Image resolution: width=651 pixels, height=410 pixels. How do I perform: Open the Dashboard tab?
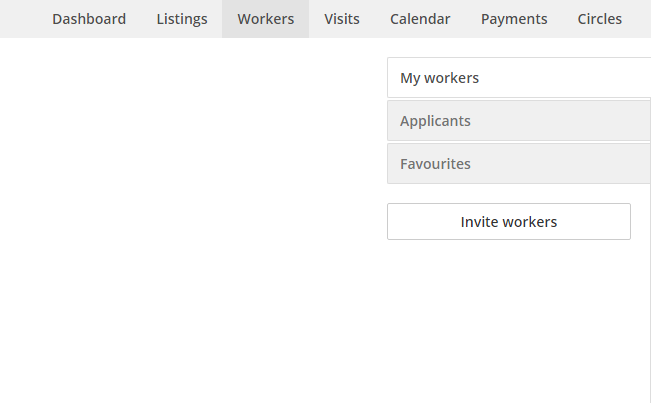point(89,19)
